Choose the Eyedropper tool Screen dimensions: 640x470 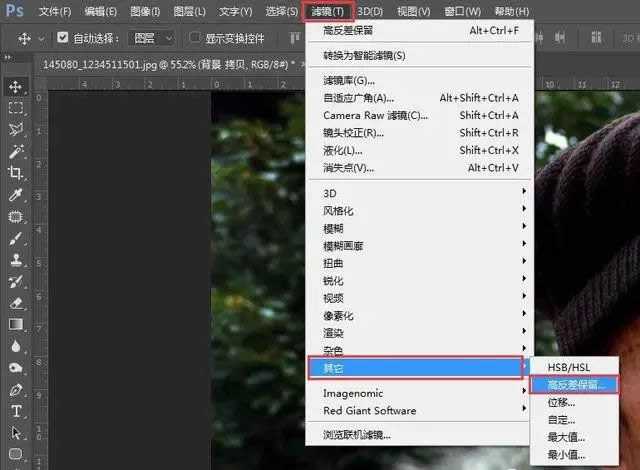(16, 195)
